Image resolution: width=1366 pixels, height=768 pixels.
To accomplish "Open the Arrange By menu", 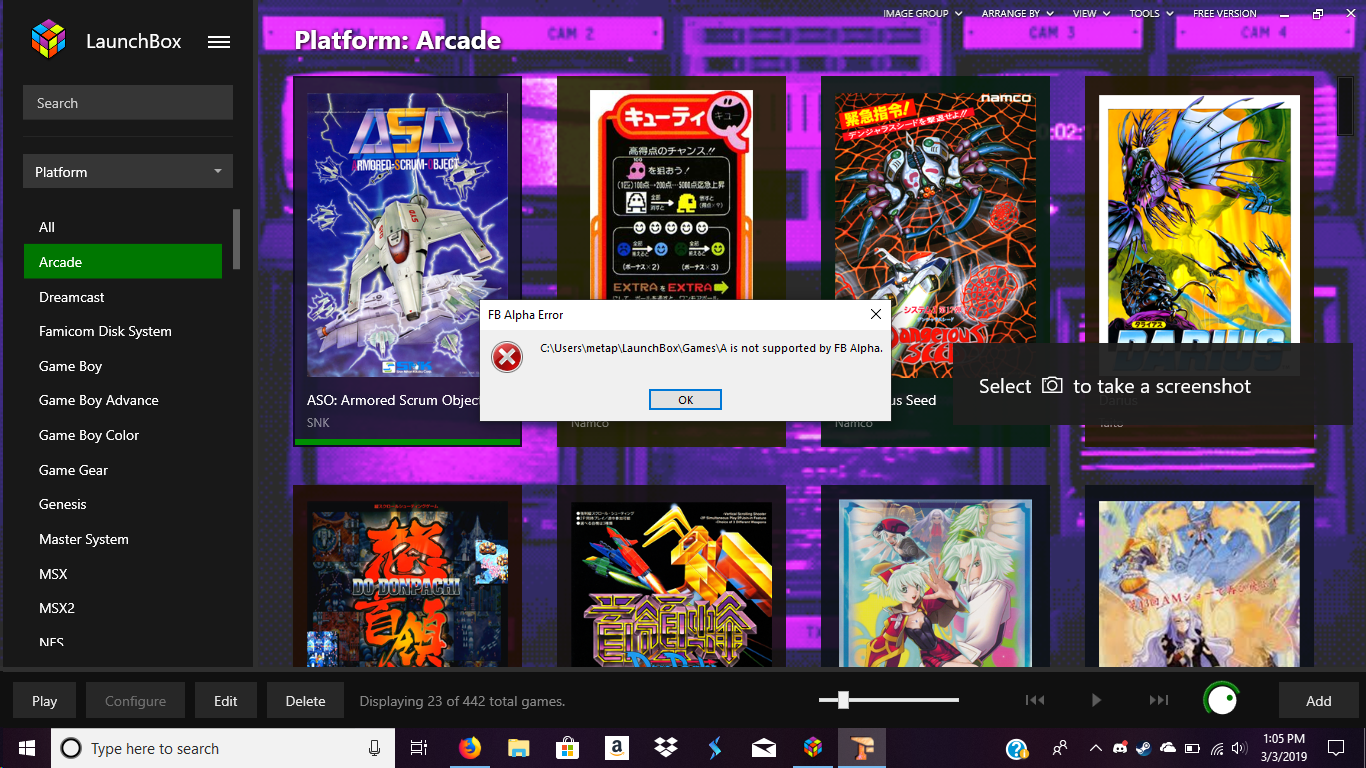I will [x=1018, y=14].
